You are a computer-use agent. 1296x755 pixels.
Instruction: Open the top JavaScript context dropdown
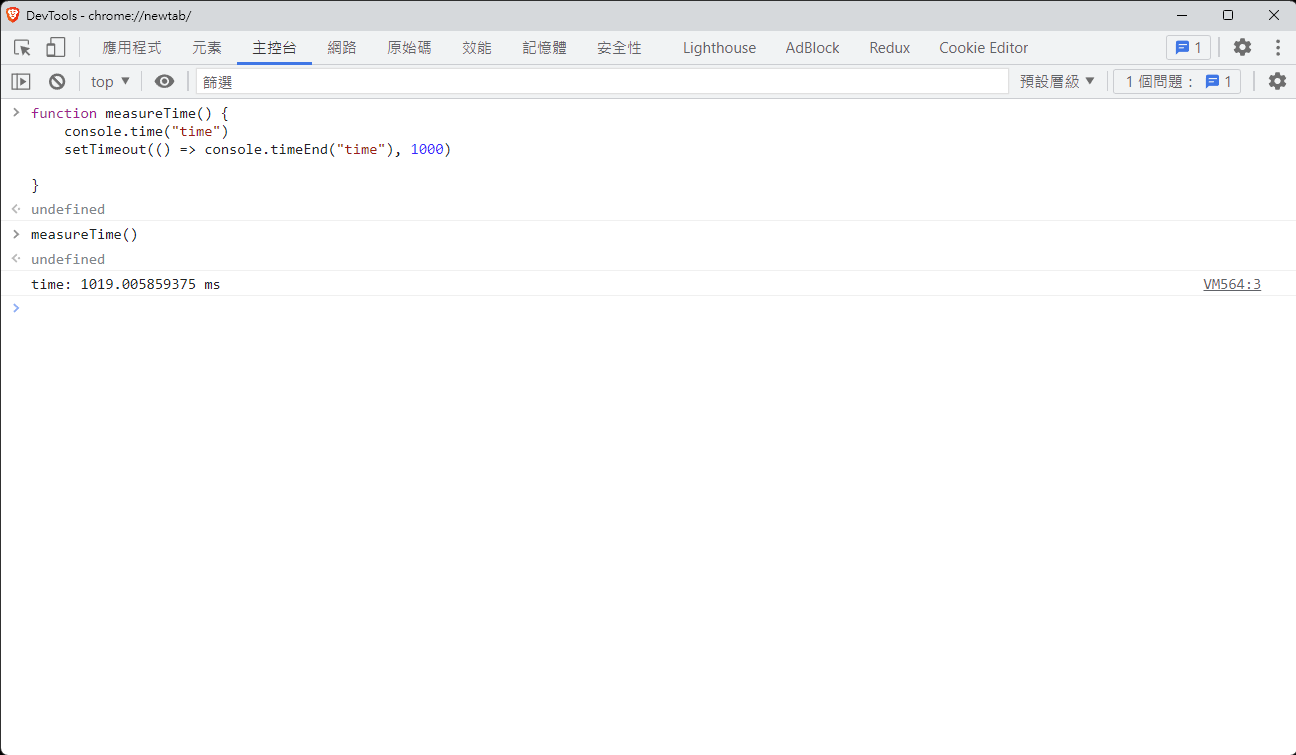coord(110,81)
